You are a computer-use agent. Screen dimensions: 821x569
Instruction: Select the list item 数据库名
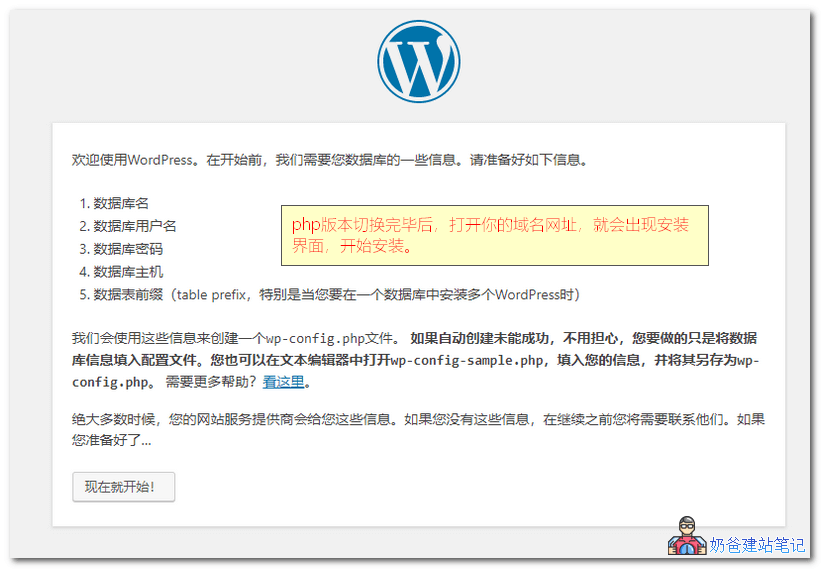pyautogui.click(x=121, y=203)
